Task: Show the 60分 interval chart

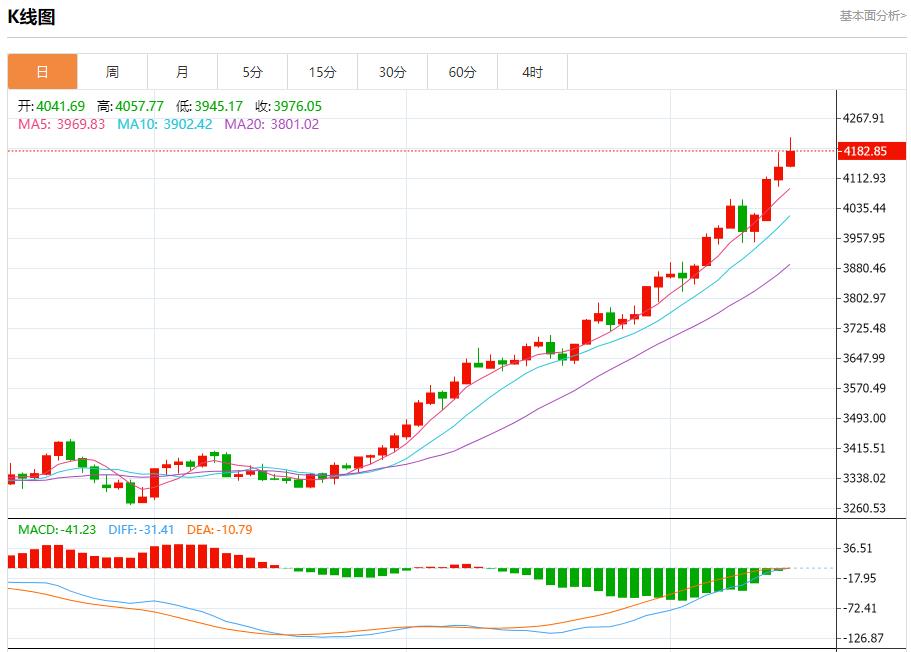Action: pyautogui.click(x=462, y=72)
